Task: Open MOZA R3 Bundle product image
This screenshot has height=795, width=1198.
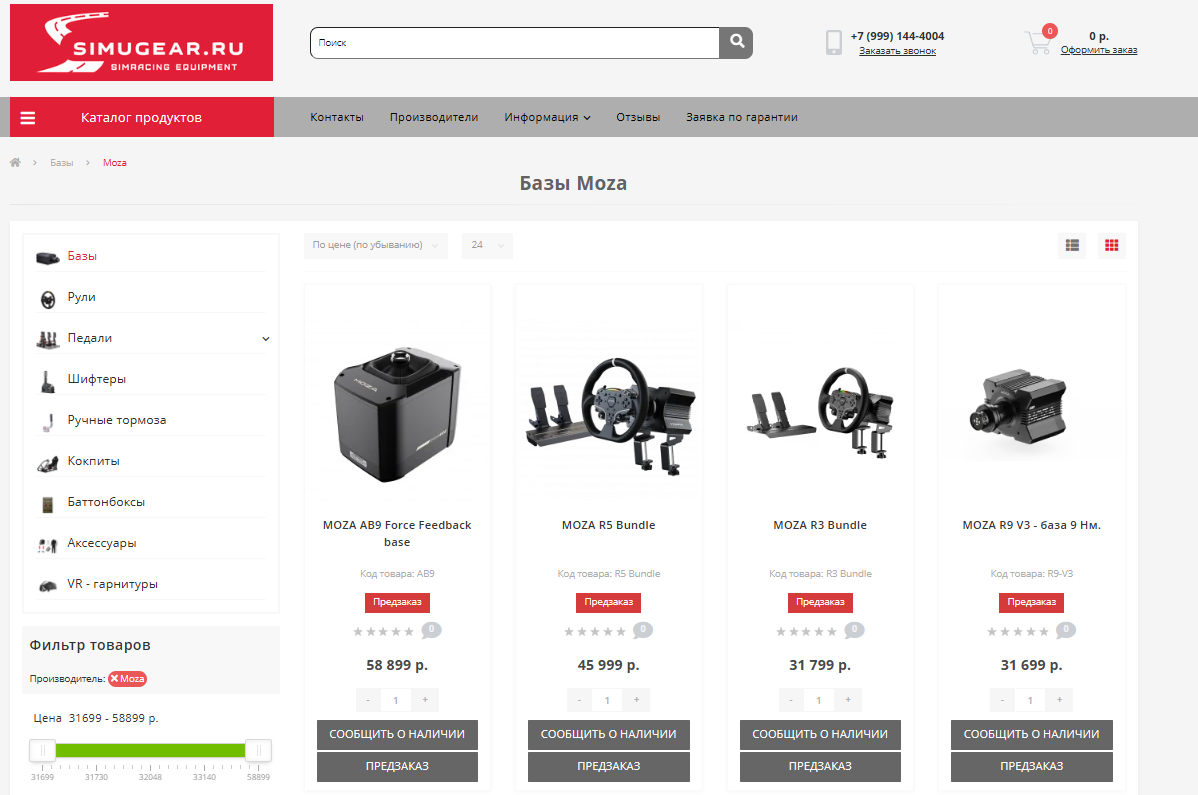Action: click(820, 412)
